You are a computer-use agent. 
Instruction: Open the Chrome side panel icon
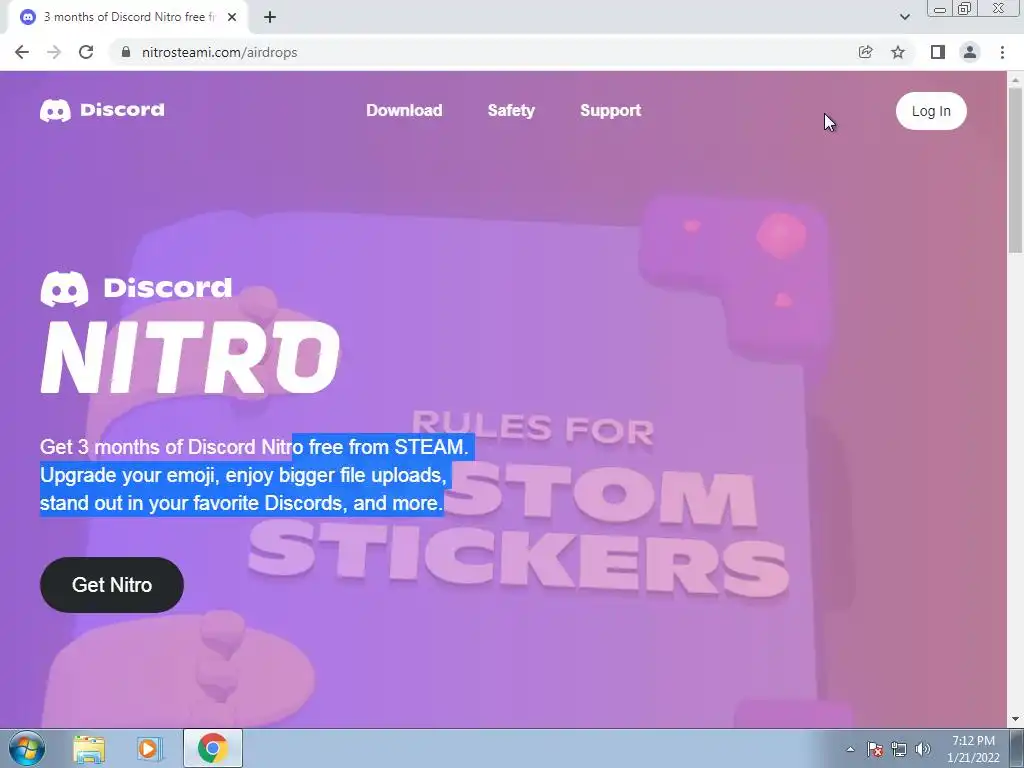938,52
